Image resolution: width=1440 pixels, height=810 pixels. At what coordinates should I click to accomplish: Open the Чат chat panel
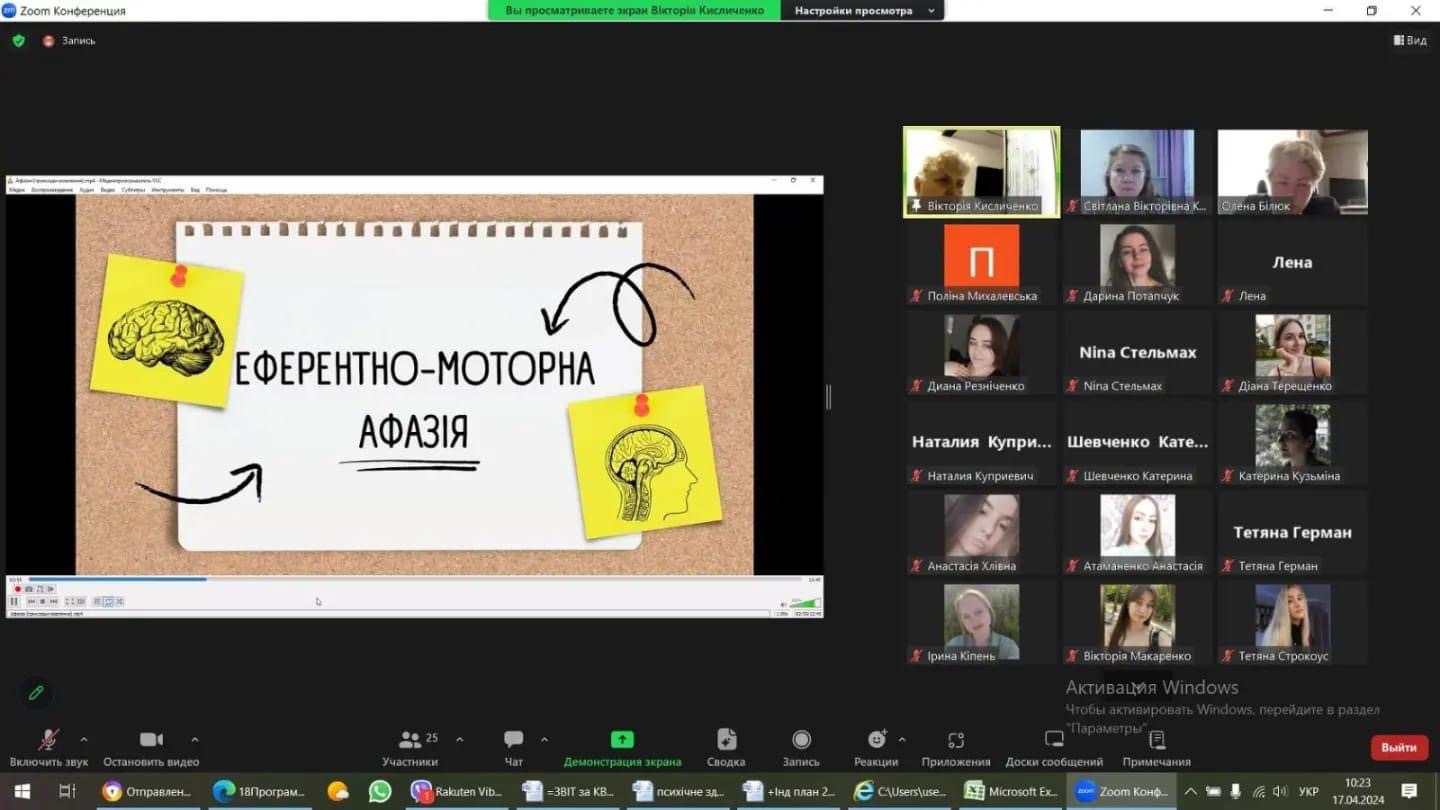coord(513,748)
